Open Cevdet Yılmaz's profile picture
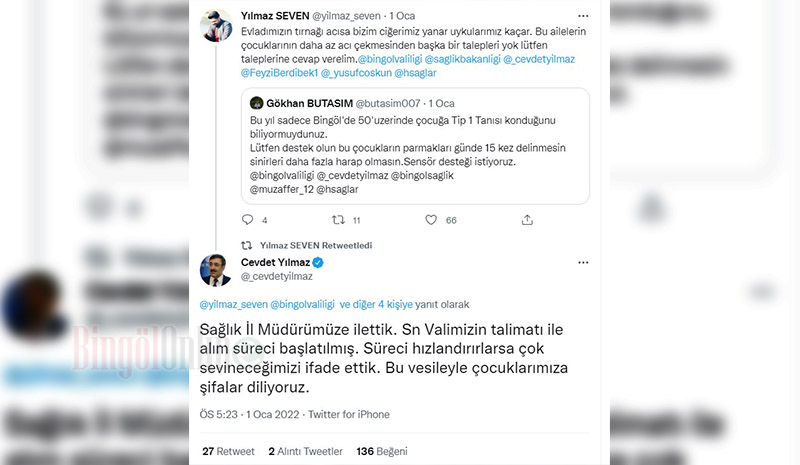Screen dimensions: 800x465 215,270
